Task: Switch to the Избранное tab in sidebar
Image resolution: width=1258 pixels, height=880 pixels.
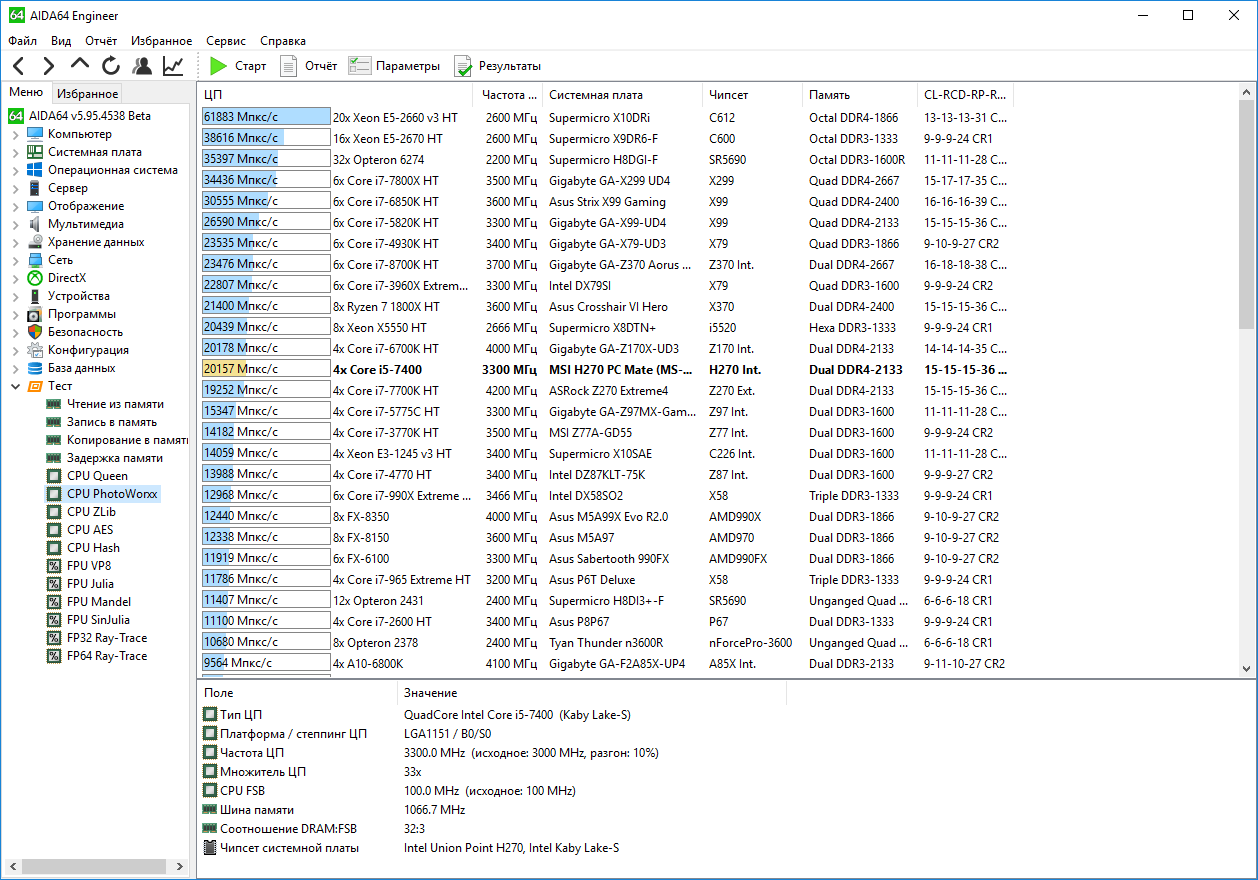Action: (x=87, y=94)
